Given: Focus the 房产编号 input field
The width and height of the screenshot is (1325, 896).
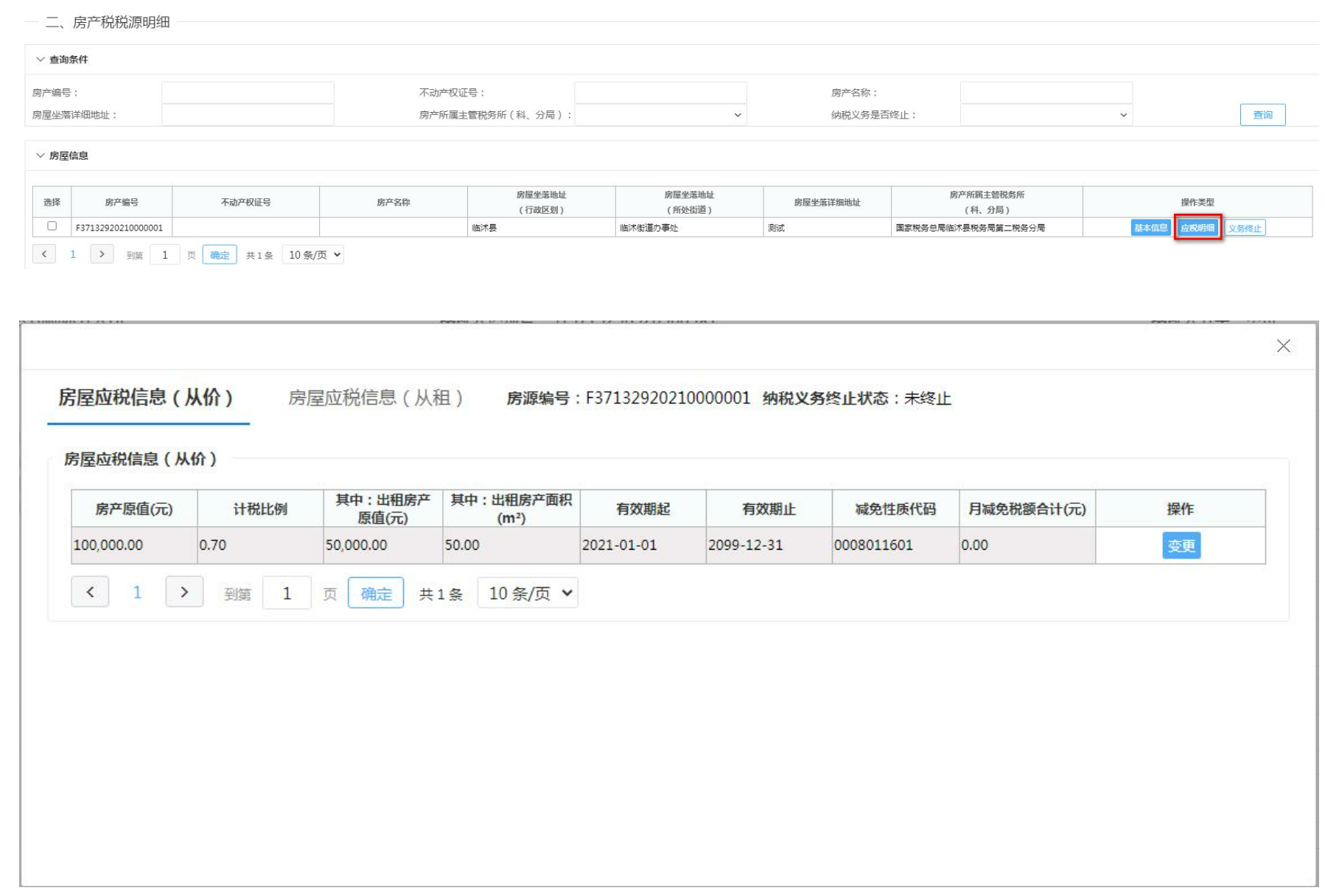Looking at the screenshot, I should point(248,93).
